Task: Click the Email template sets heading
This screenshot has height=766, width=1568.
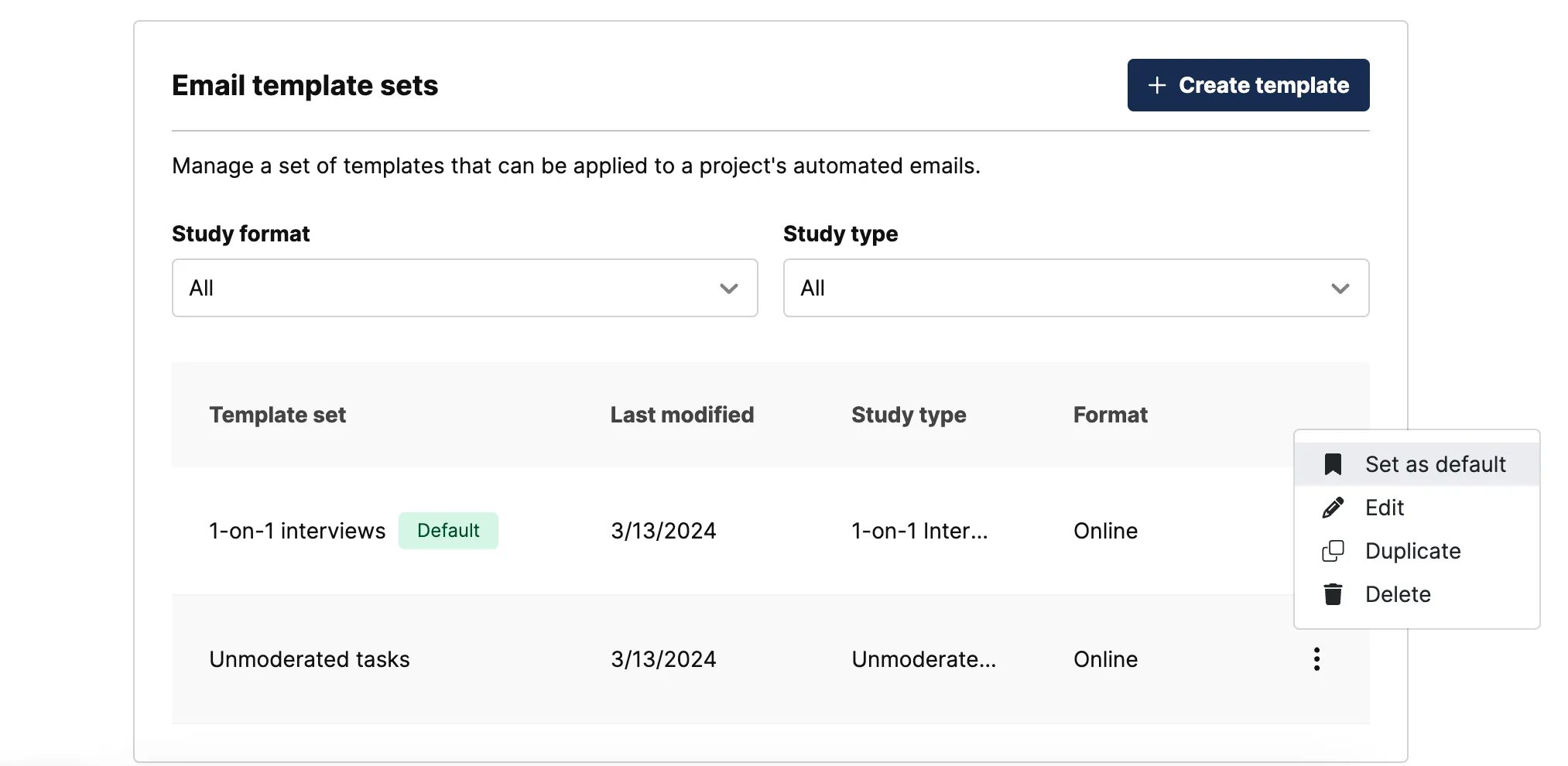Action: [305, 85]
